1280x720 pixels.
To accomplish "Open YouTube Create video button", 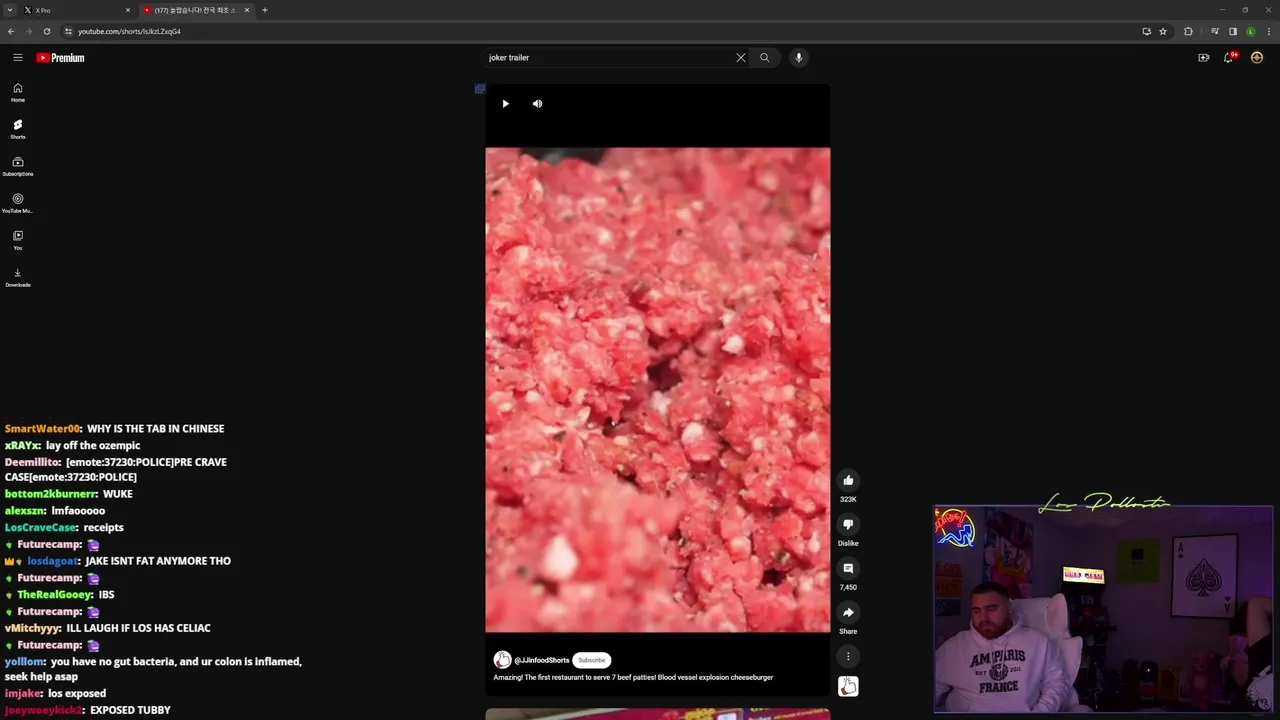I will click(1204, 58).
